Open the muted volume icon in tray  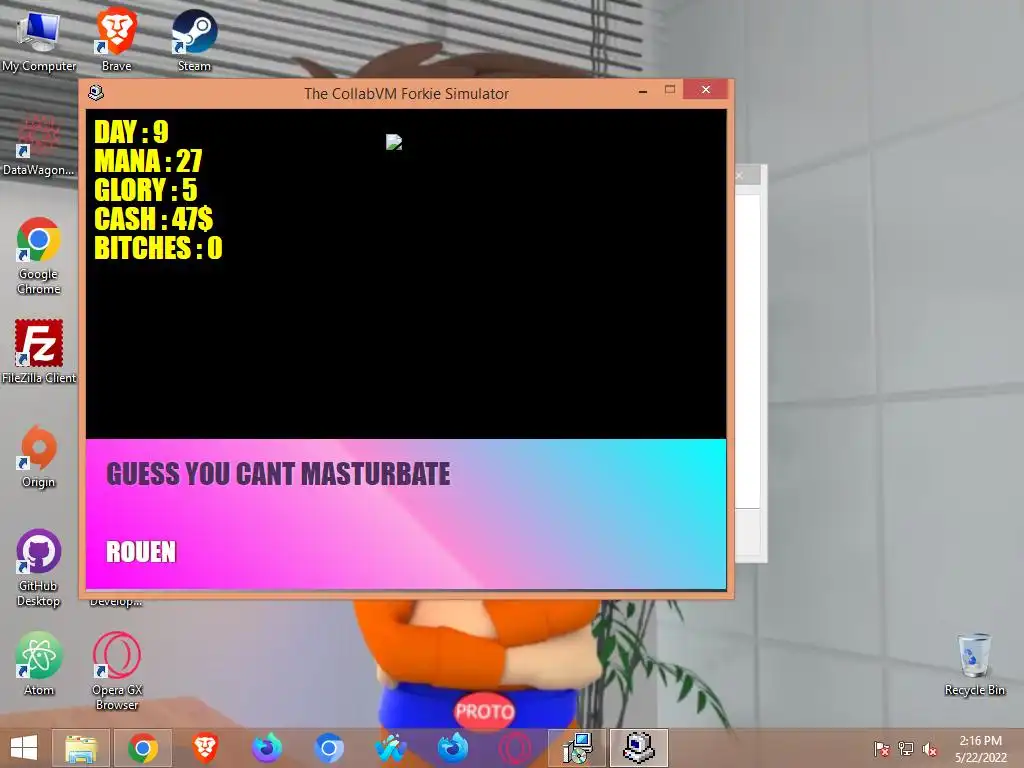pos(930,749)
